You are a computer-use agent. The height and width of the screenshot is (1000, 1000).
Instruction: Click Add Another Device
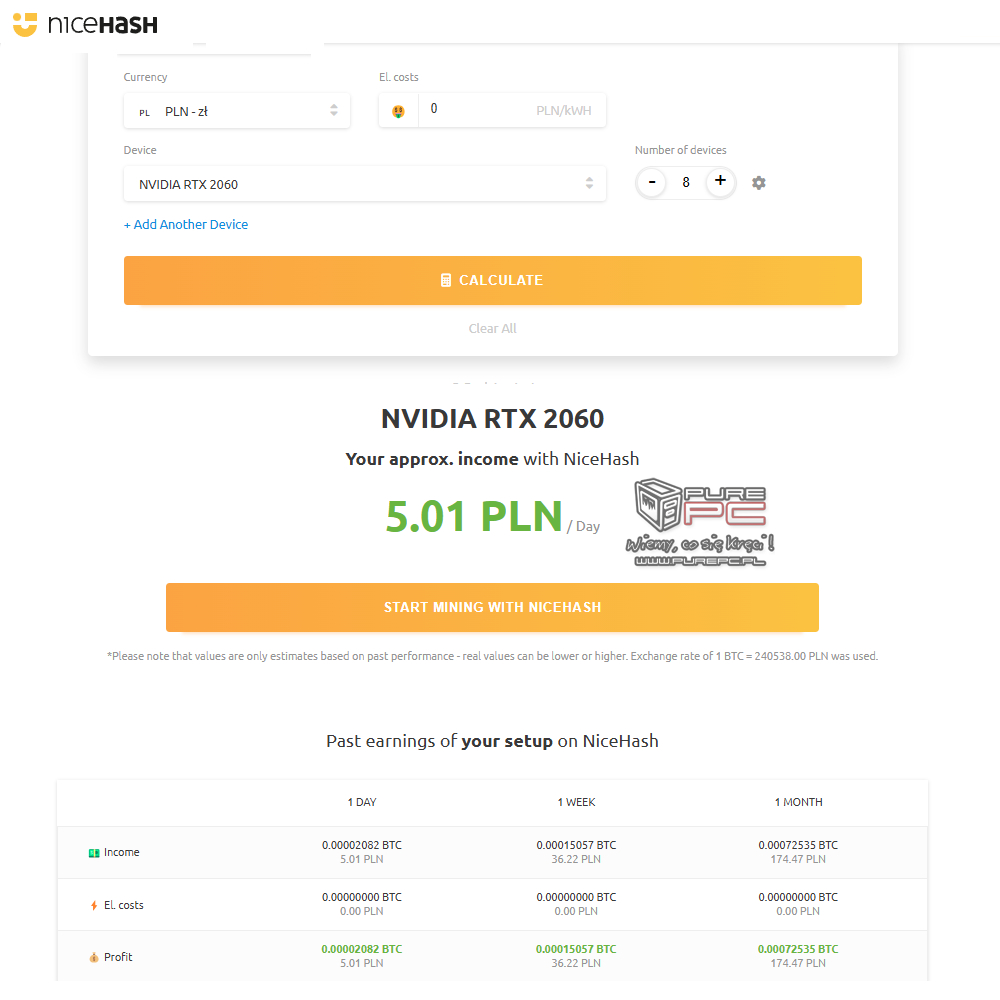pos(186,224)
